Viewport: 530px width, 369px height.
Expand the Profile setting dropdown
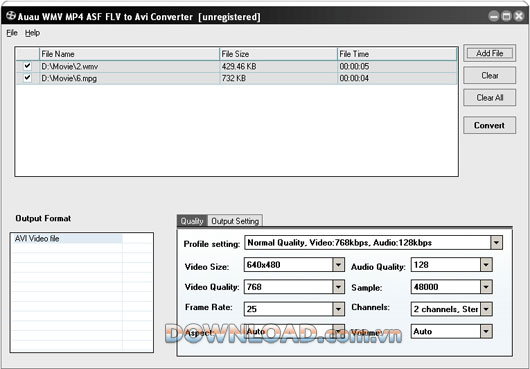point(496,243)
